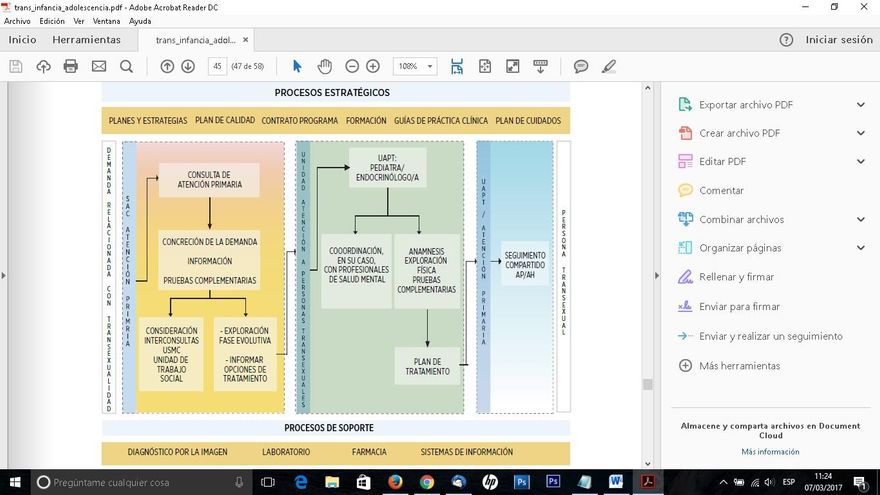Image resolution: width=880 pixels, height=495 pixels.
Task: Switch to the Herramientas tab
Action: (86, 40)
